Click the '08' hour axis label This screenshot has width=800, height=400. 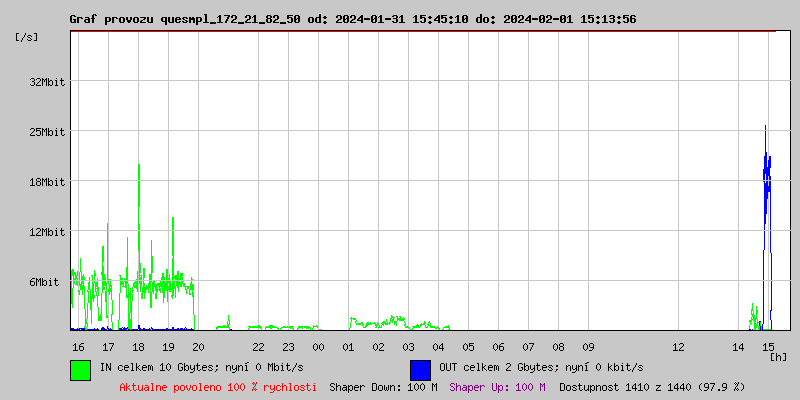(559, 347)
